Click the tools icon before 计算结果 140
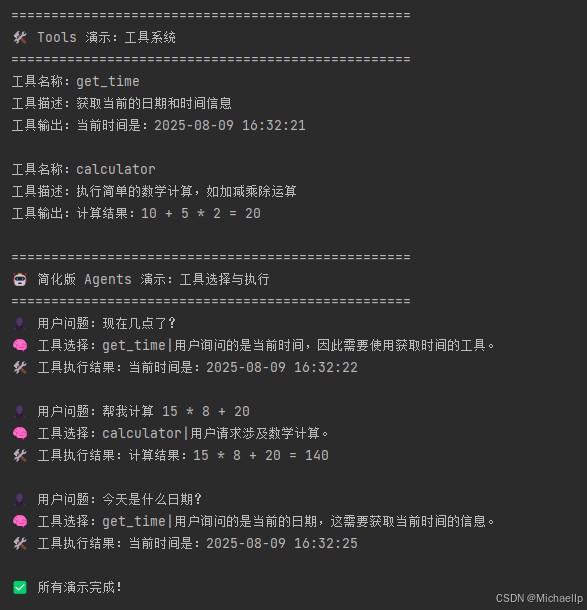This screenshot has width=587, height=610. point(20,456)
